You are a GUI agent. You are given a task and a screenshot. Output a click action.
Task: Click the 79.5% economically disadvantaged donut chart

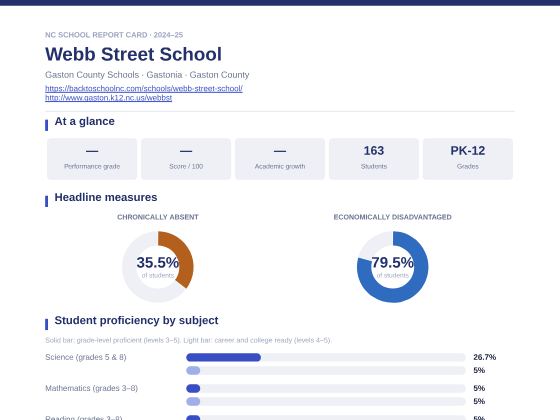(x=392, y=267)
